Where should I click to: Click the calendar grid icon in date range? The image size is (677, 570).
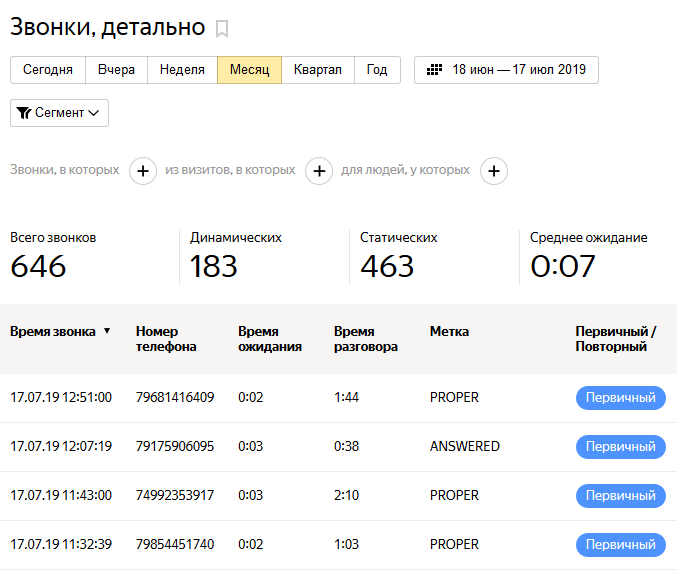[x=434, y=70]
